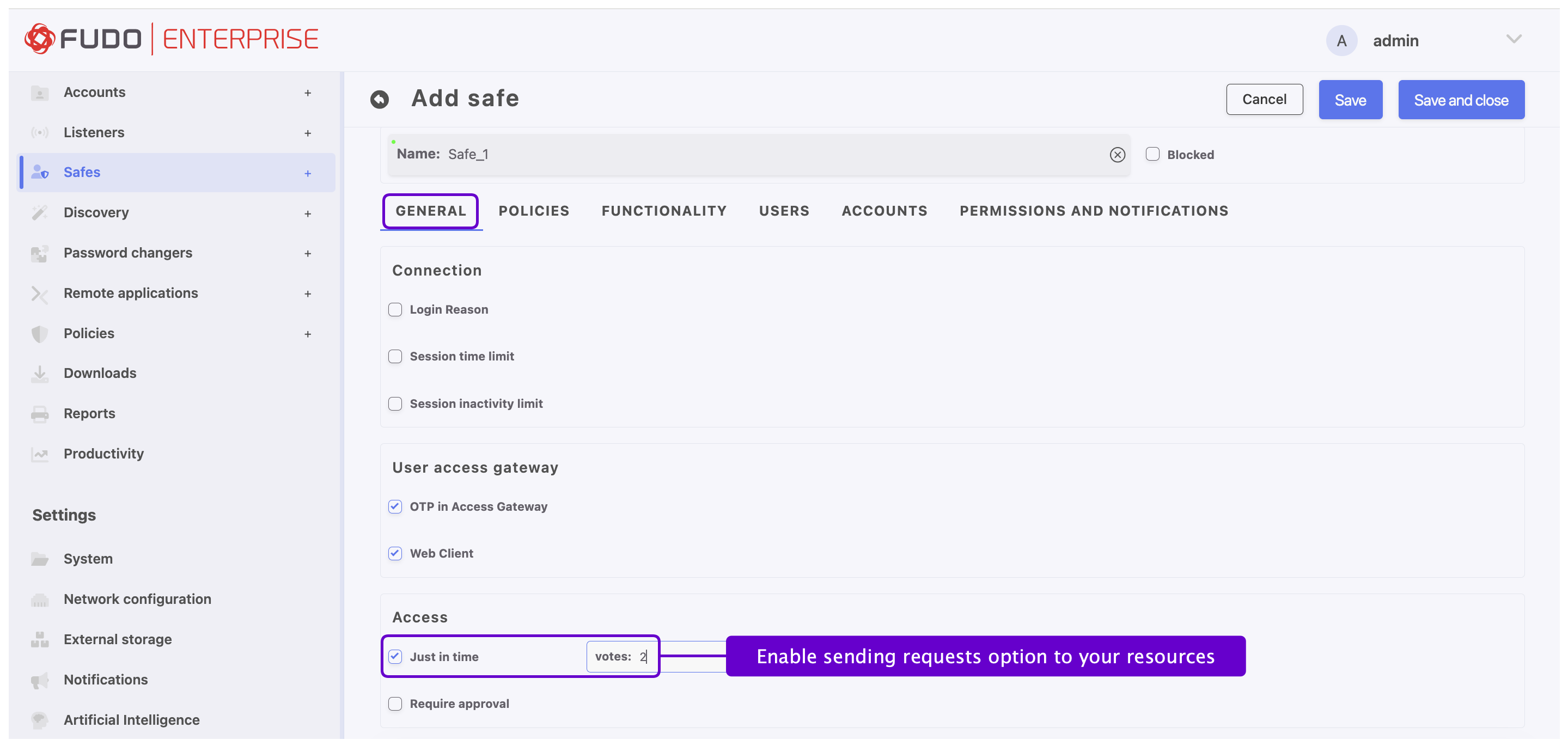
Task: Expand the admin account menu
Action: tap(1515, 39)
